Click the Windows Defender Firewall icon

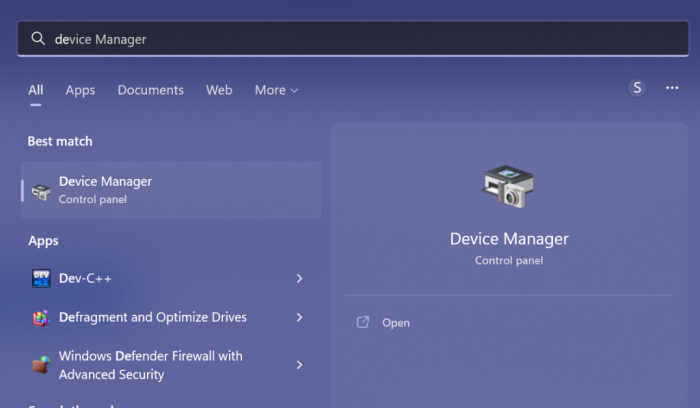(x=41, y=365)
